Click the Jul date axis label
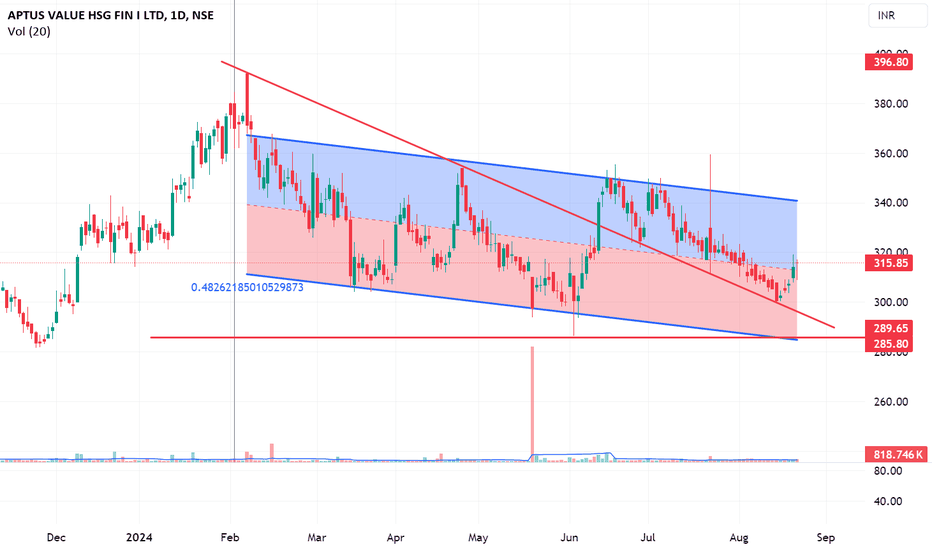Image resolution: width=932 pixels, height=550 pixels. (x=648, y=538)
